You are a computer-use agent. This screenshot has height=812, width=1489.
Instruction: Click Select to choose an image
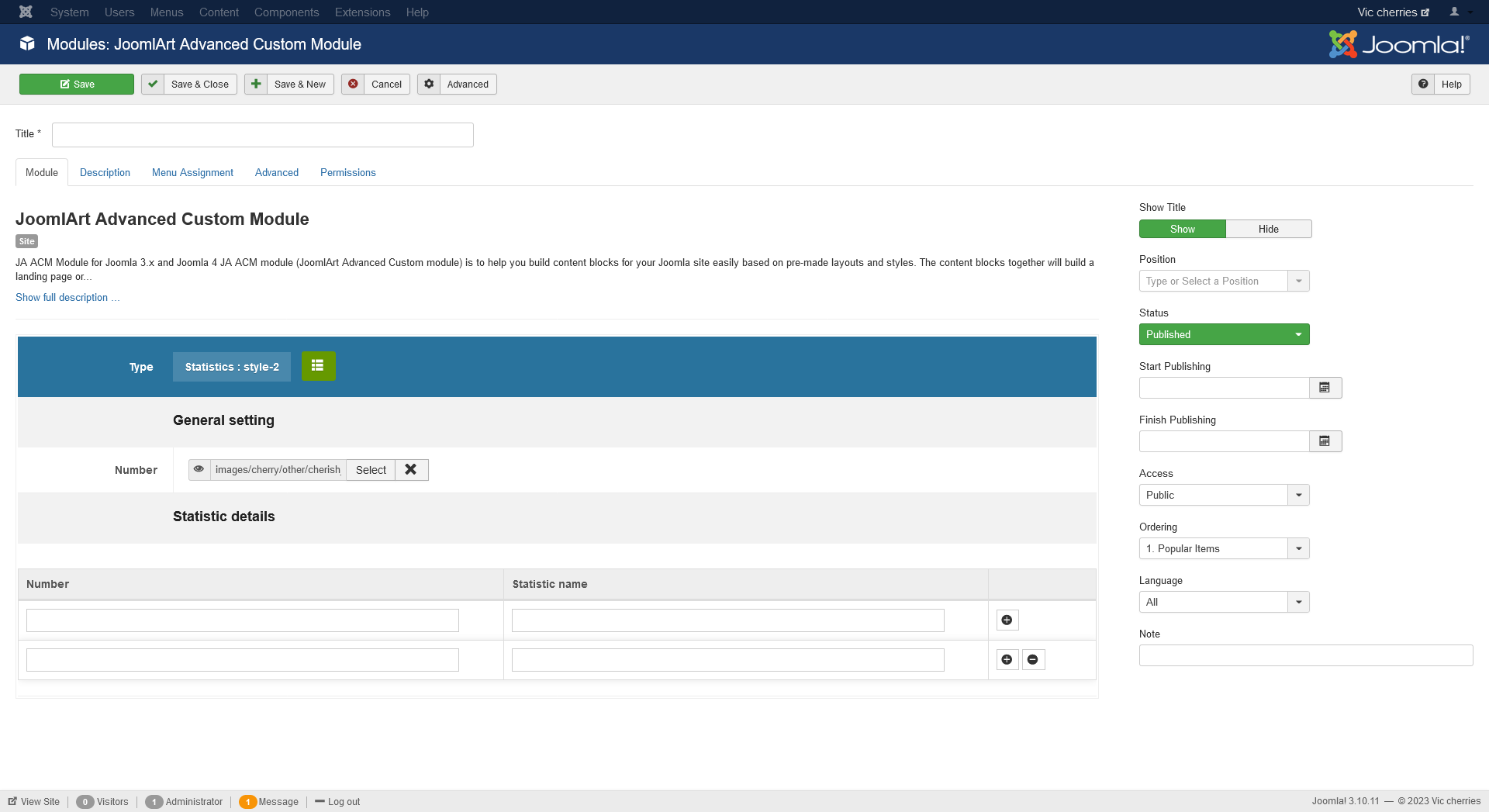tap(371, 469)
